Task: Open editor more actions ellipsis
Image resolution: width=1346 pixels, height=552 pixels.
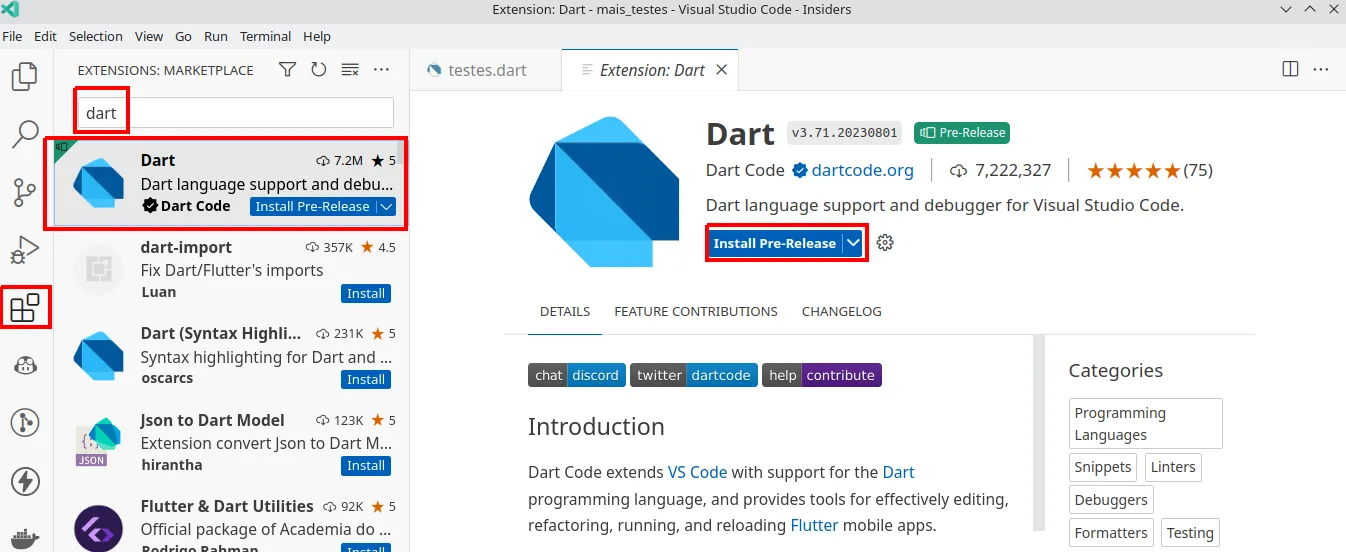Action: (1322, 70)
